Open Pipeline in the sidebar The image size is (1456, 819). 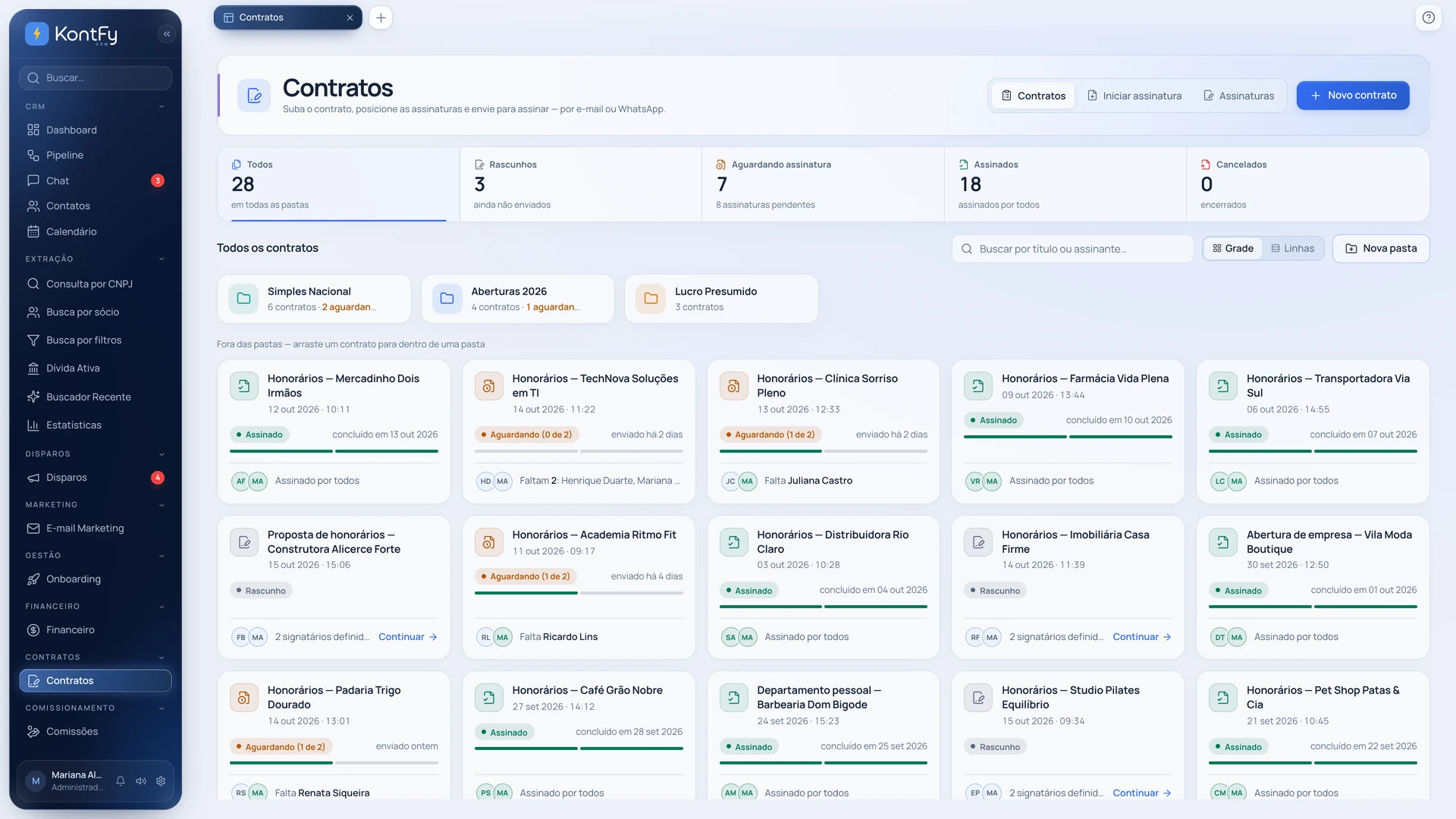click(96, 155)
